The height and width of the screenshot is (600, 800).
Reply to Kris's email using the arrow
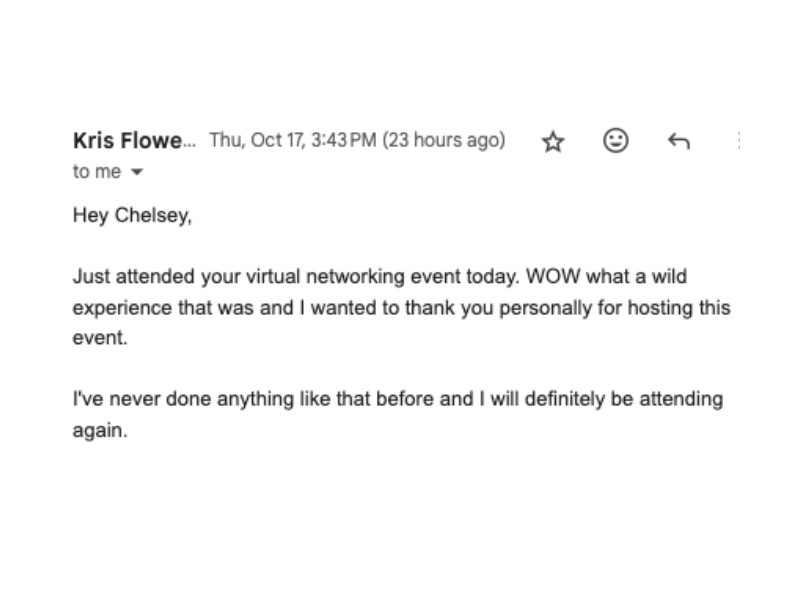[678, 142]
